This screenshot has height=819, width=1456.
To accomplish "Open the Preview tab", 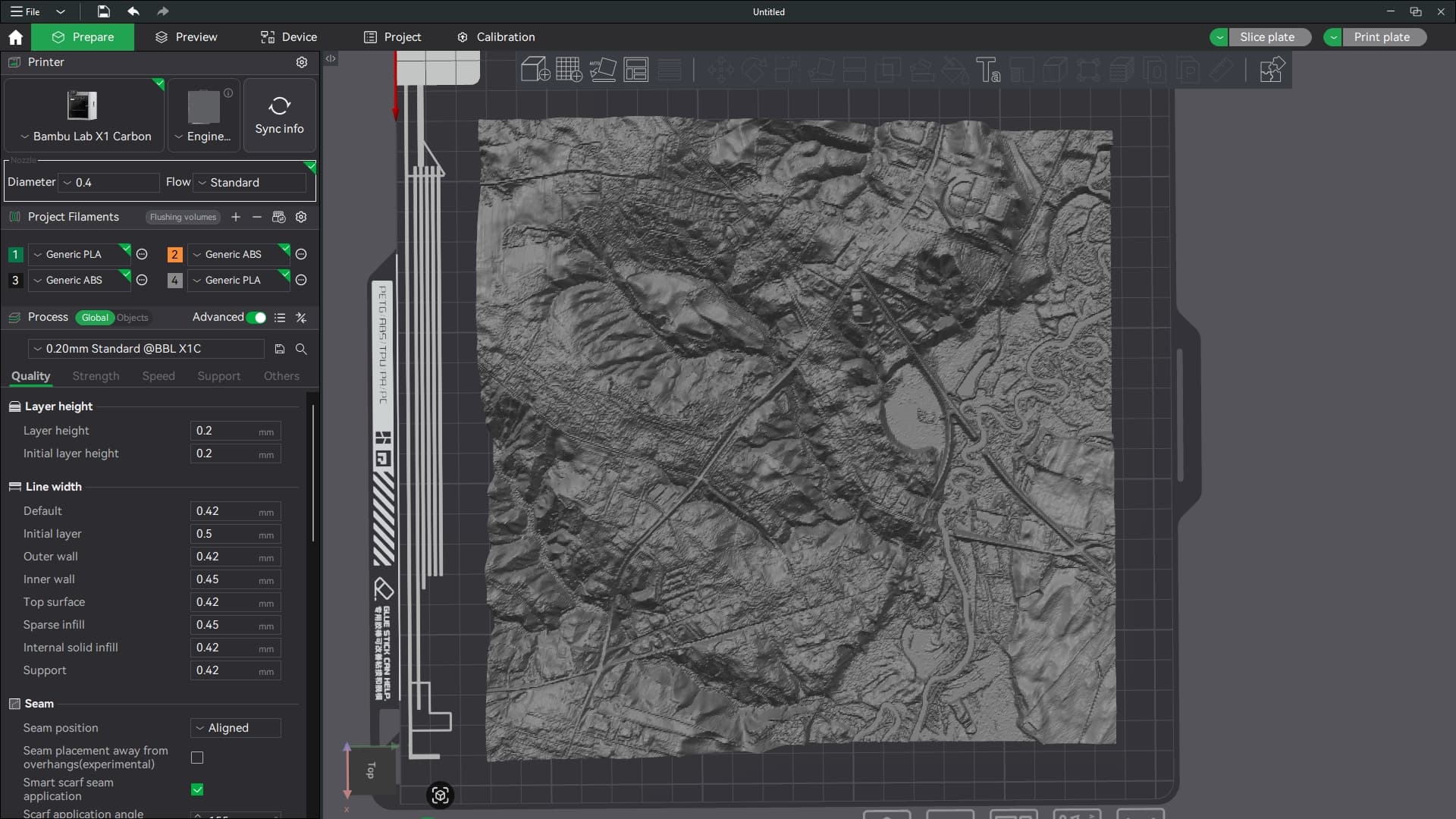I will (186, 37).
